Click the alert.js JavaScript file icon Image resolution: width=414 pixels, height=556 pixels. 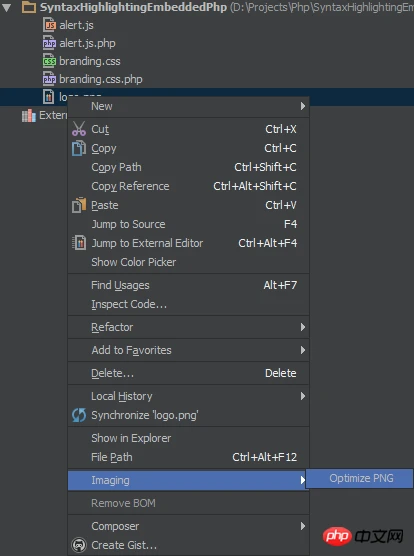tap(49, 25)
